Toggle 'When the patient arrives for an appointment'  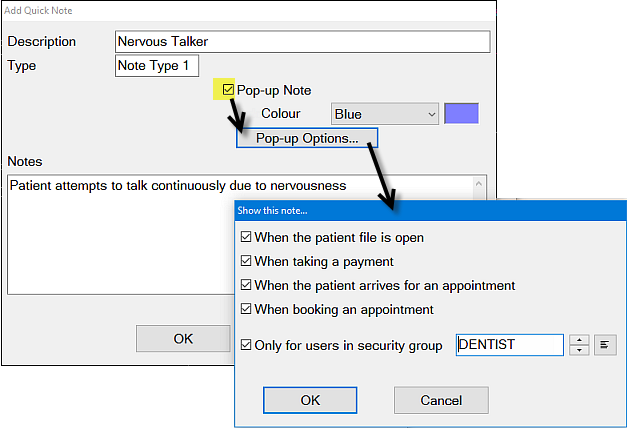pyautogui.click(x=246, y=285)
